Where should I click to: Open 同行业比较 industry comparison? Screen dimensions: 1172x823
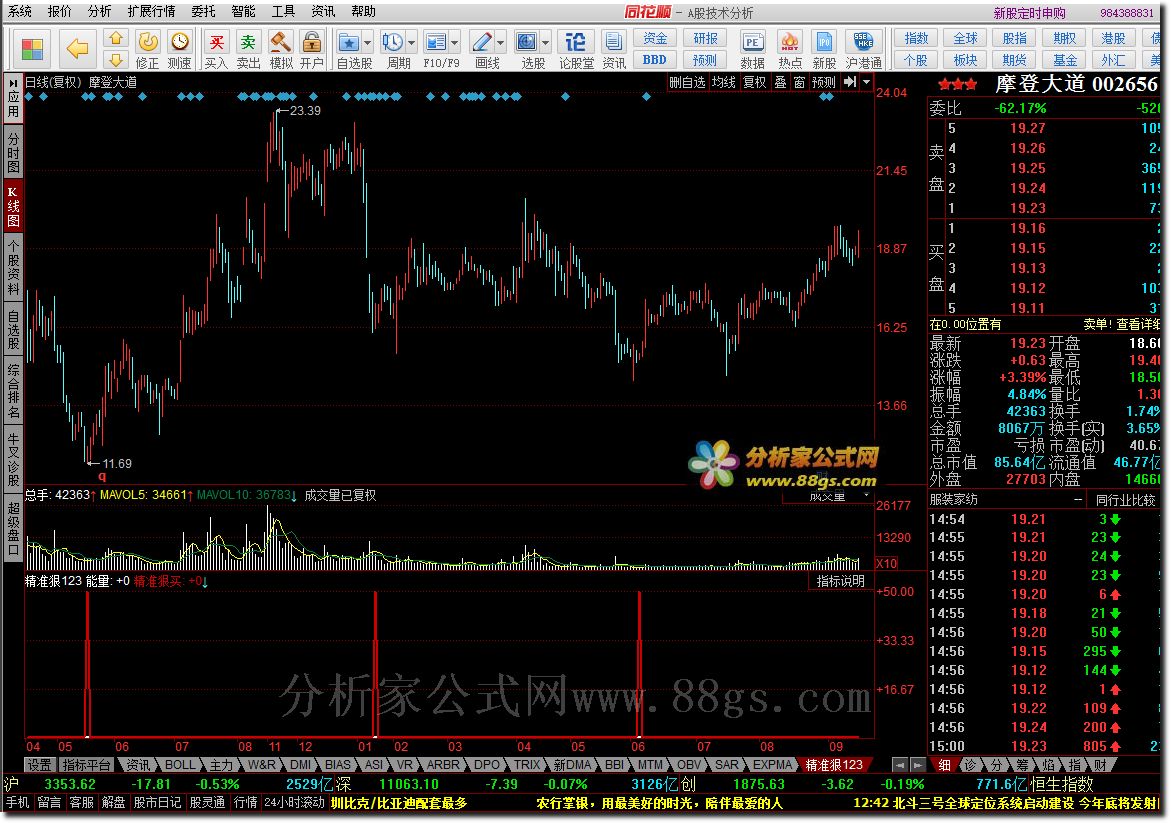click(1125, 499)
